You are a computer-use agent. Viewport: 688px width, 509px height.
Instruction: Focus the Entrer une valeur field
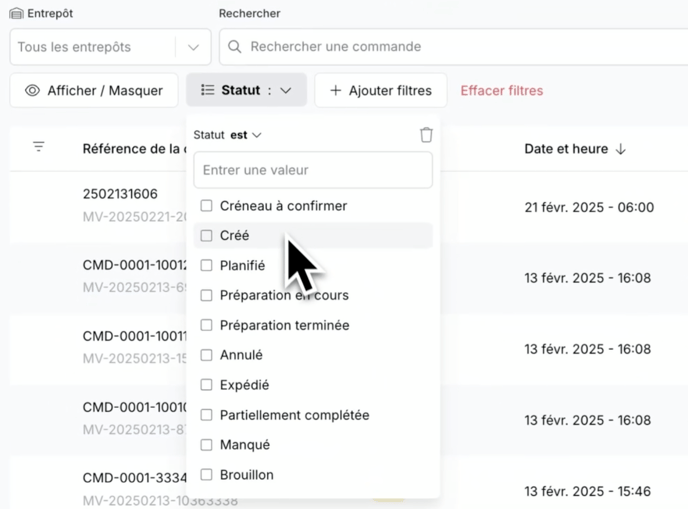[313, 170]
